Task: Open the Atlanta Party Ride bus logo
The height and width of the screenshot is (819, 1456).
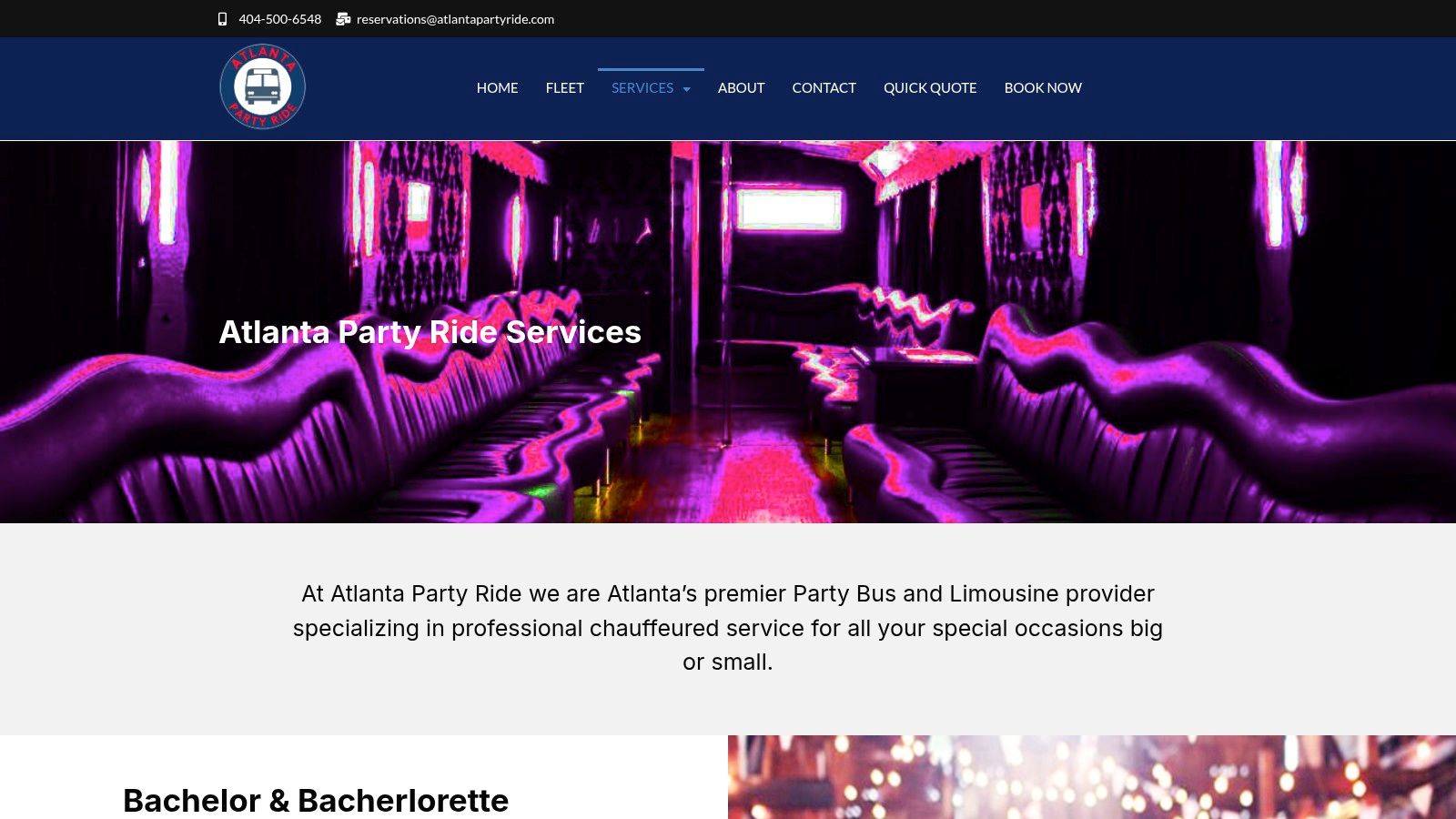Action: click(x=263, y=87)
